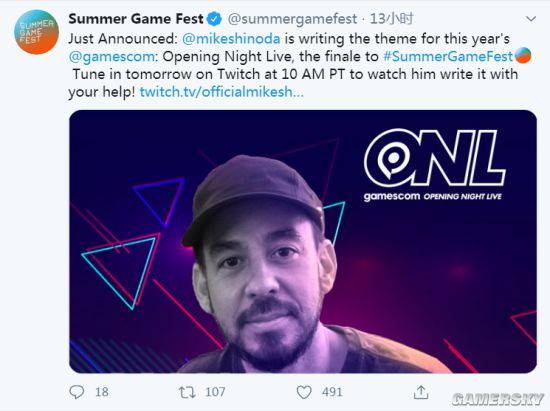Open the tweet's attached image

click(303, 241)
